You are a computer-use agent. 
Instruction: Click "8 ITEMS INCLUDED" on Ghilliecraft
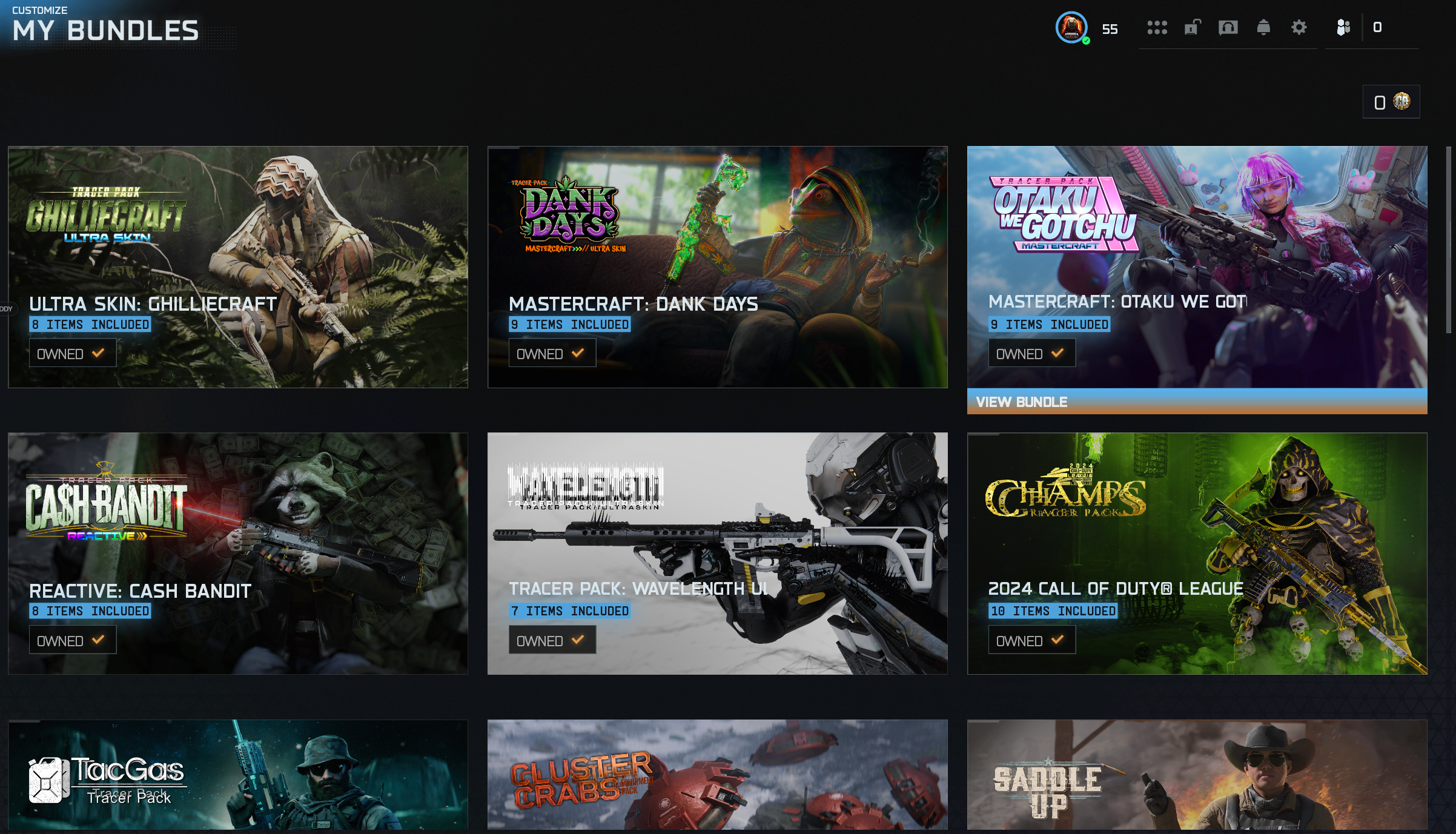point(90,325)
